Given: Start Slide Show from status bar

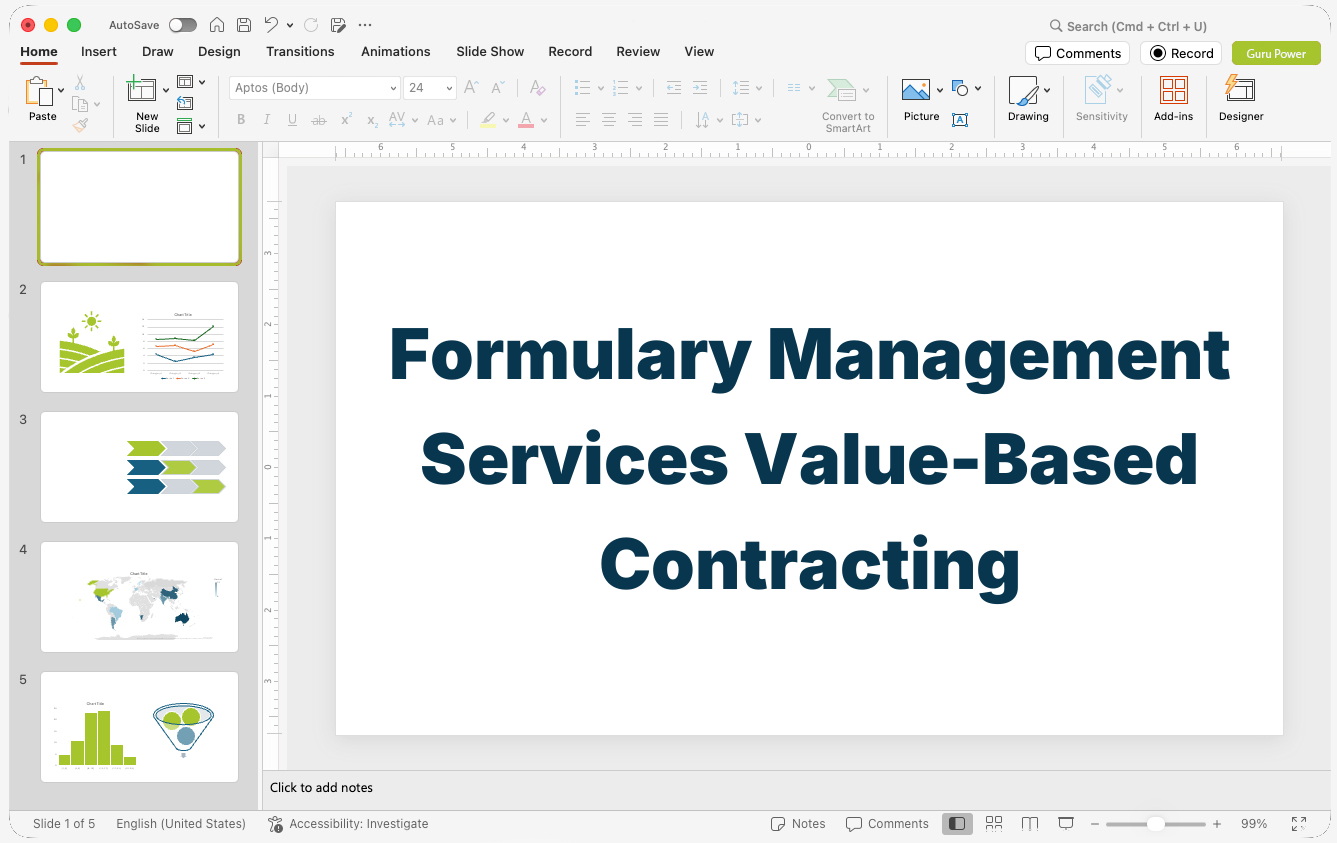Looking at the screenshot, I should (1066, 823).
